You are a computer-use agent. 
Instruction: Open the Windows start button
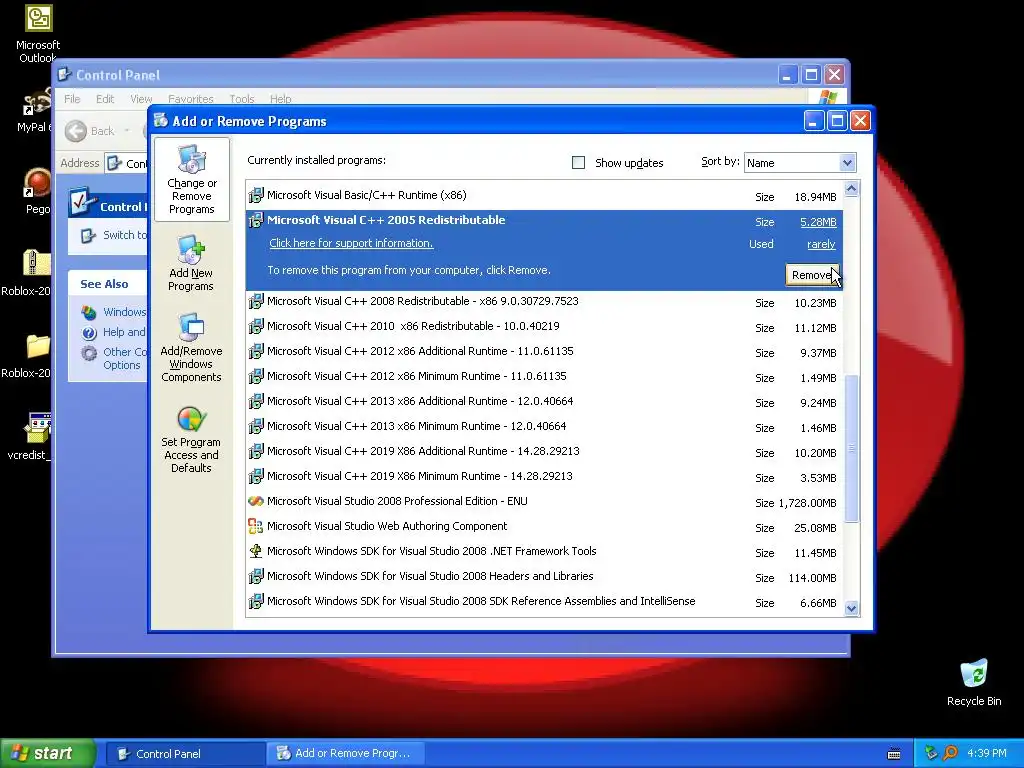click(x=47, y=754)
